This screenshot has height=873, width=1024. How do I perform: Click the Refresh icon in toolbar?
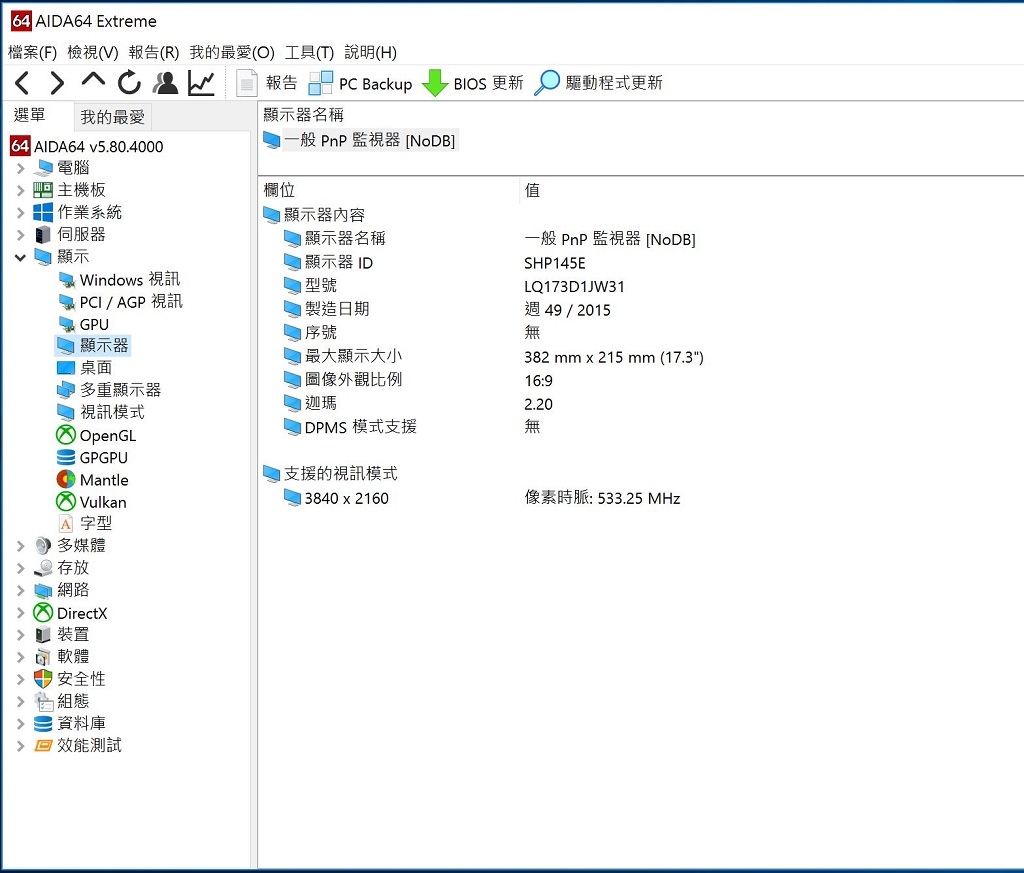[129, 83]
